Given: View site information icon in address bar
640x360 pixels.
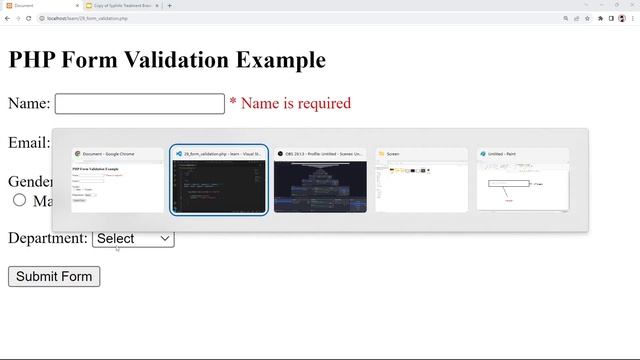Looking at the screenshot, I should pos(42,18).
